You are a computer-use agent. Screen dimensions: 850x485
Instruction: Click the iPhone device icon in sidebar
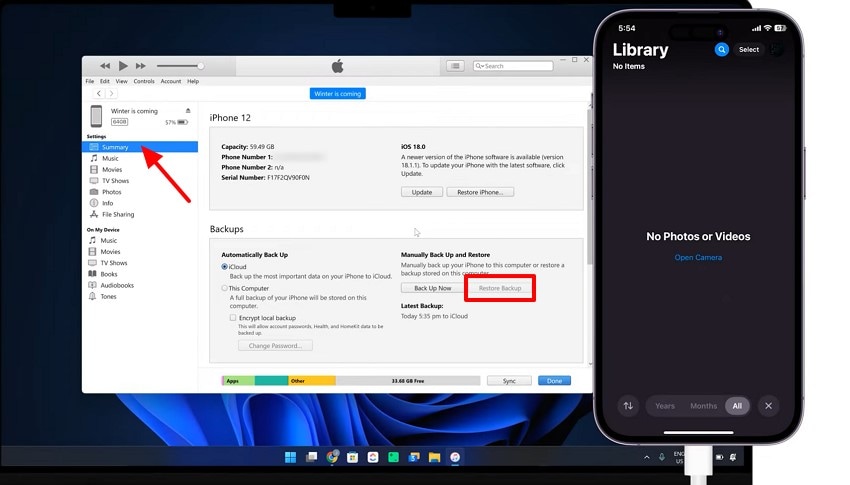[x=96, y=116]
